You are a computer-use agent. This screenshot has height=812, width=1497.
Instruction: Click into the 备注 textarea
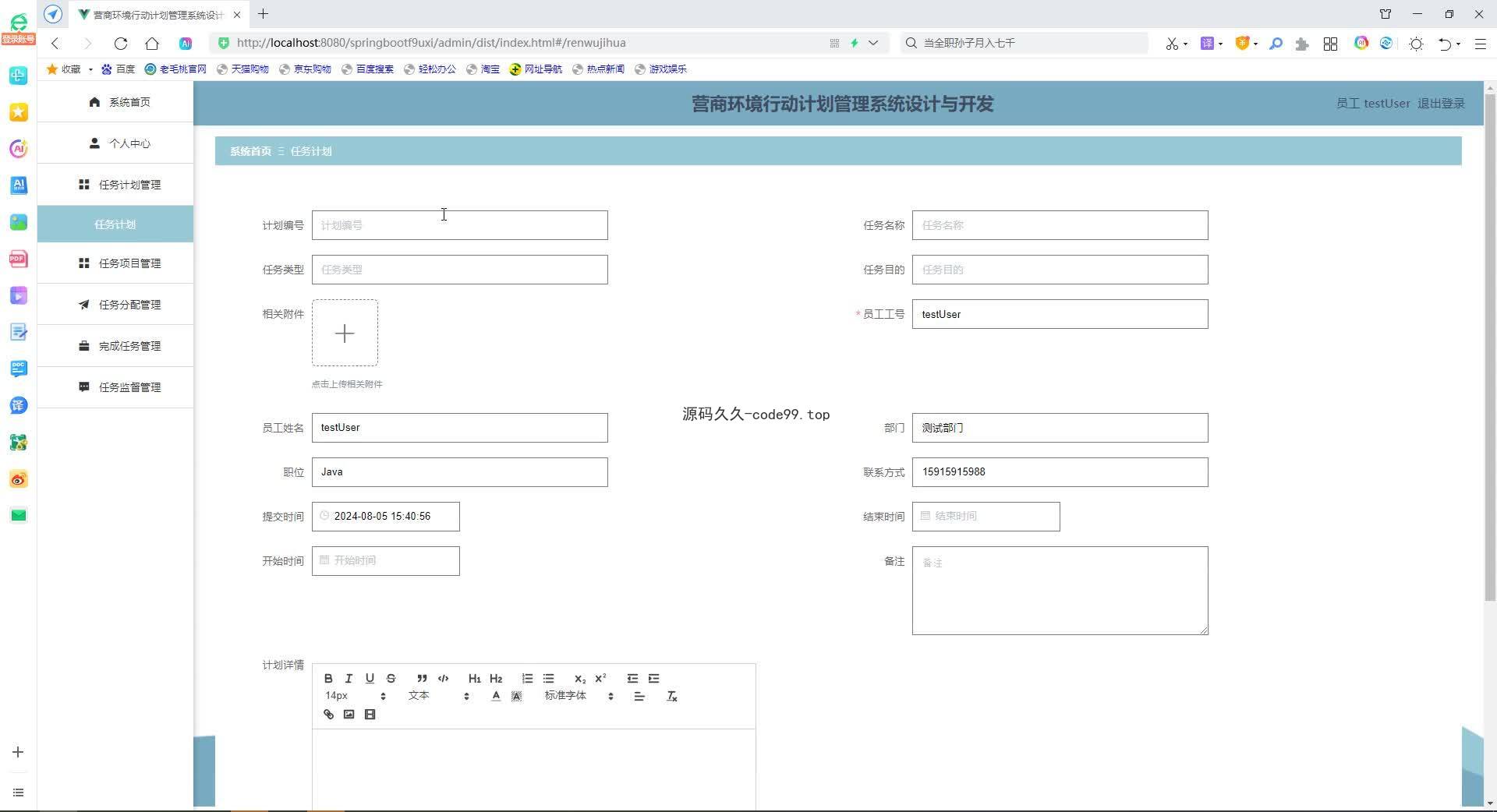click(1060, 591)
